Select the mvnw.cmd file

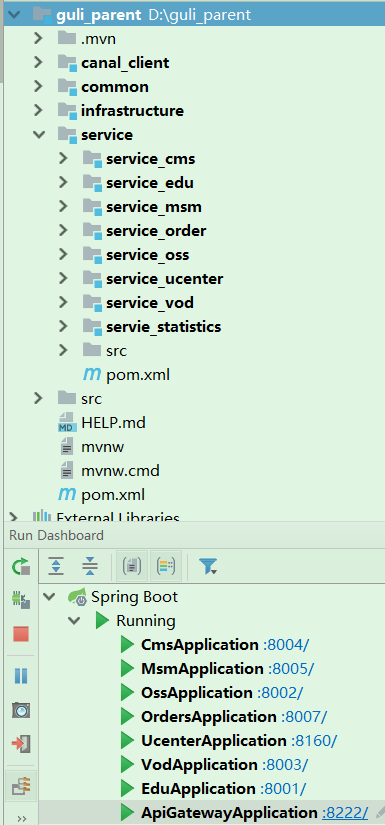click(120, 471)
